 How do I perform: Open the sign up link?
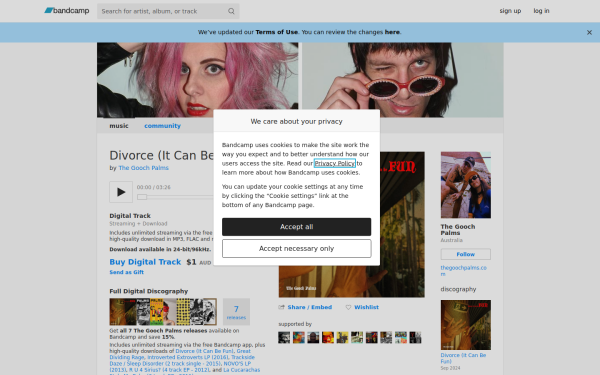pos(510,11)
